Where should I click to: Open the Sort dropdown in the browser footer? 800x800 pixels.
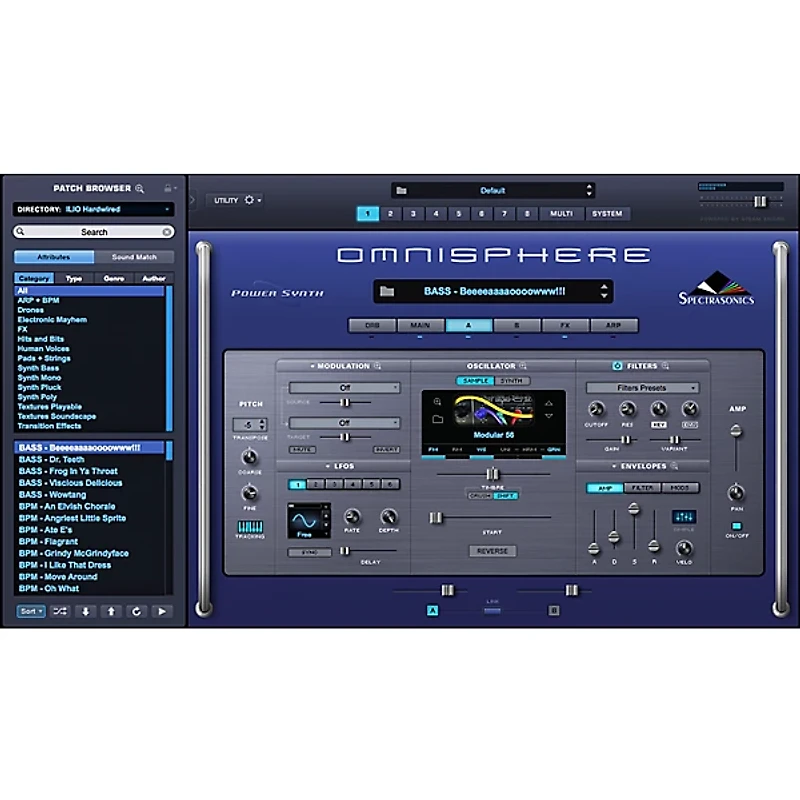[x=30, y=611]
